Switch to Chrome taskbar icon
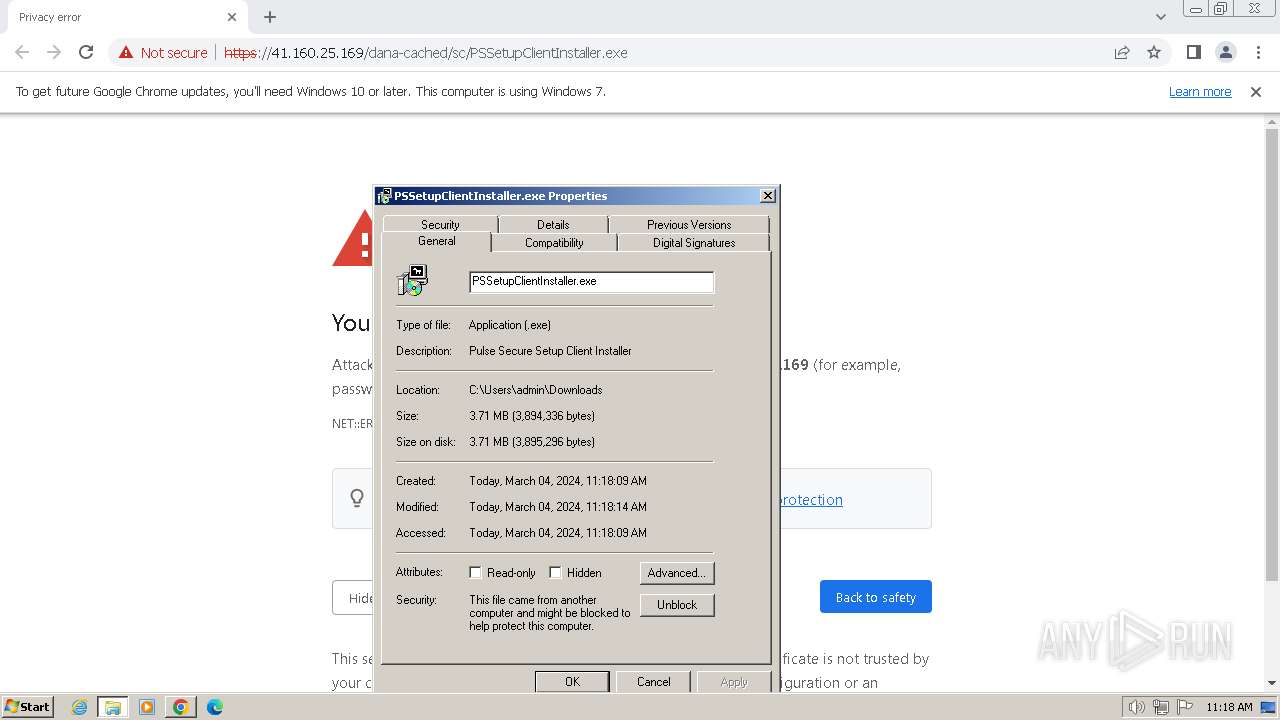Viewport: 1280px width, 720px height. [181, 707]
